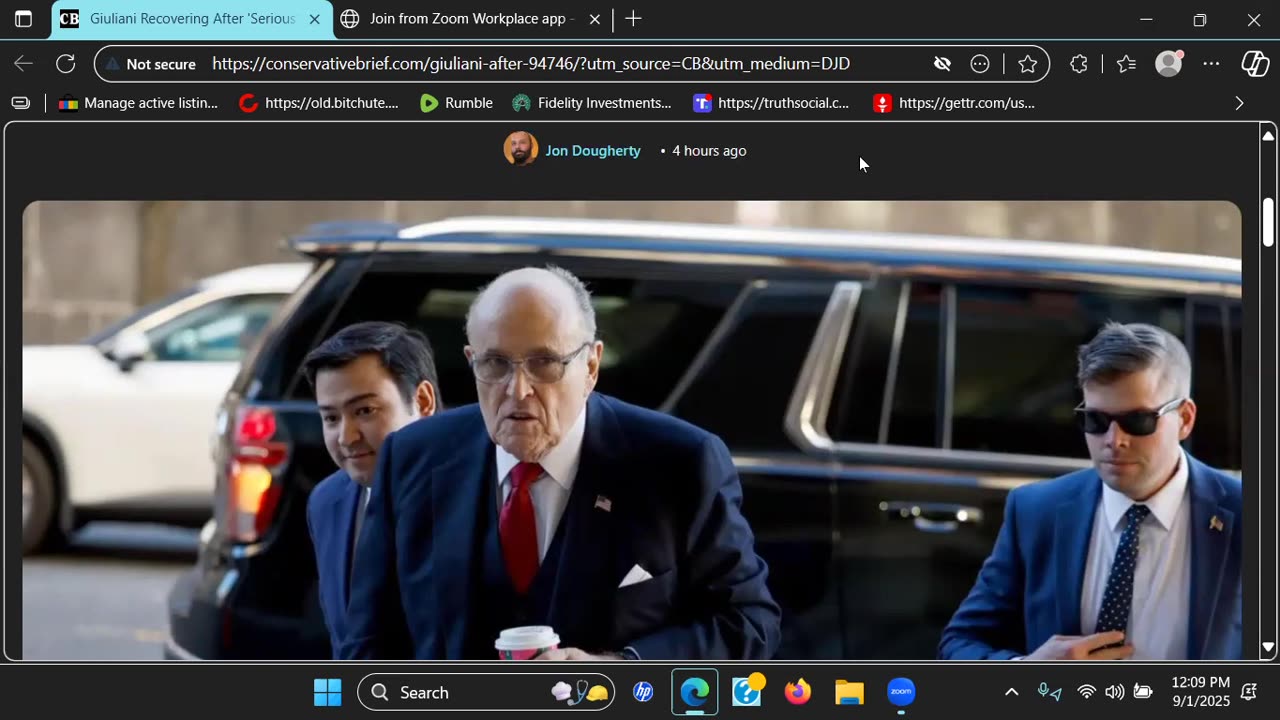Screen dimensions: 1280x720
Task: Click the favorites bar leftmost icon
Action: pos(21,103)
